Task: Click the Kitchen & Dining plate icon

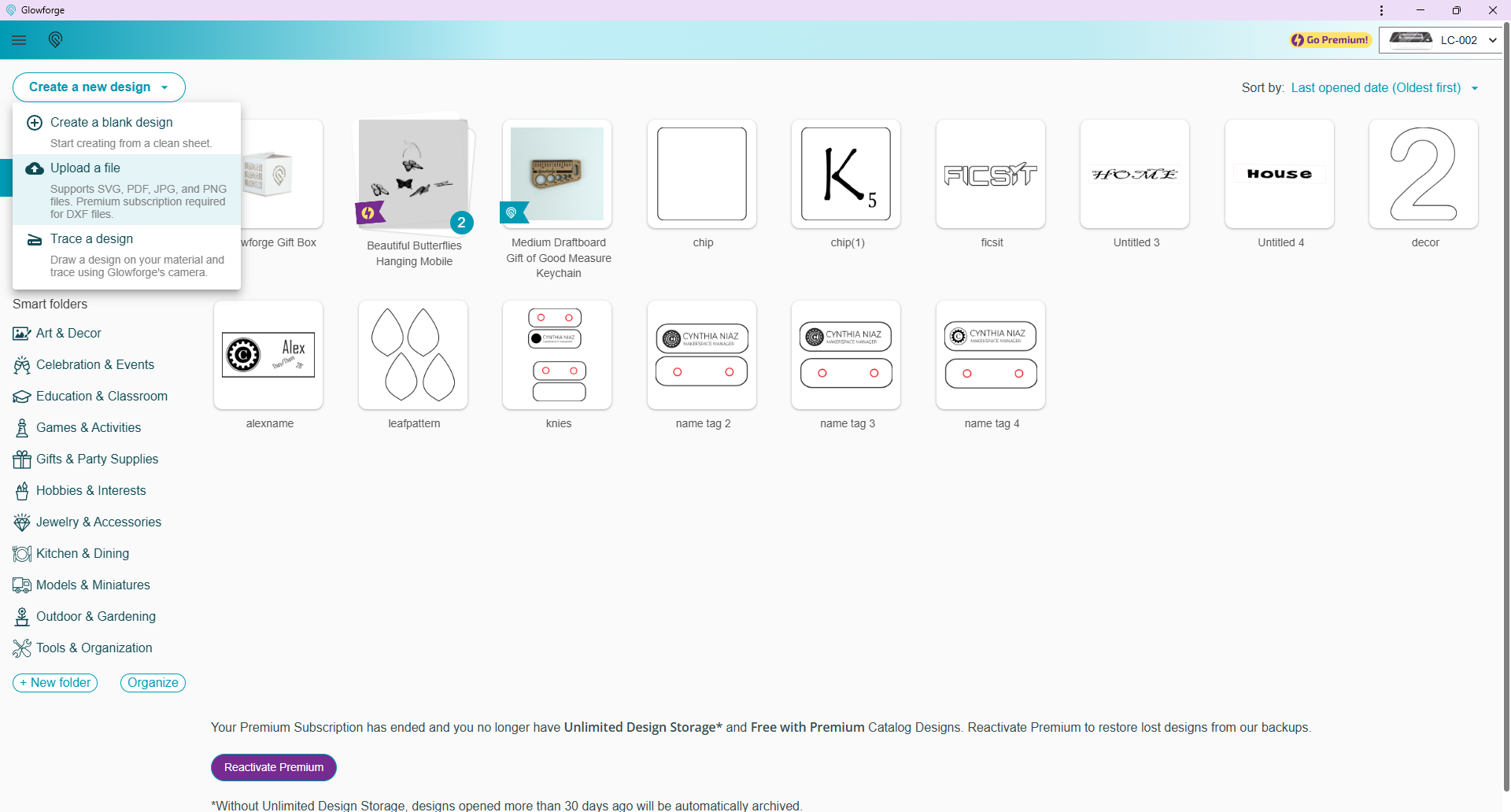Action: tap(21, 554)
